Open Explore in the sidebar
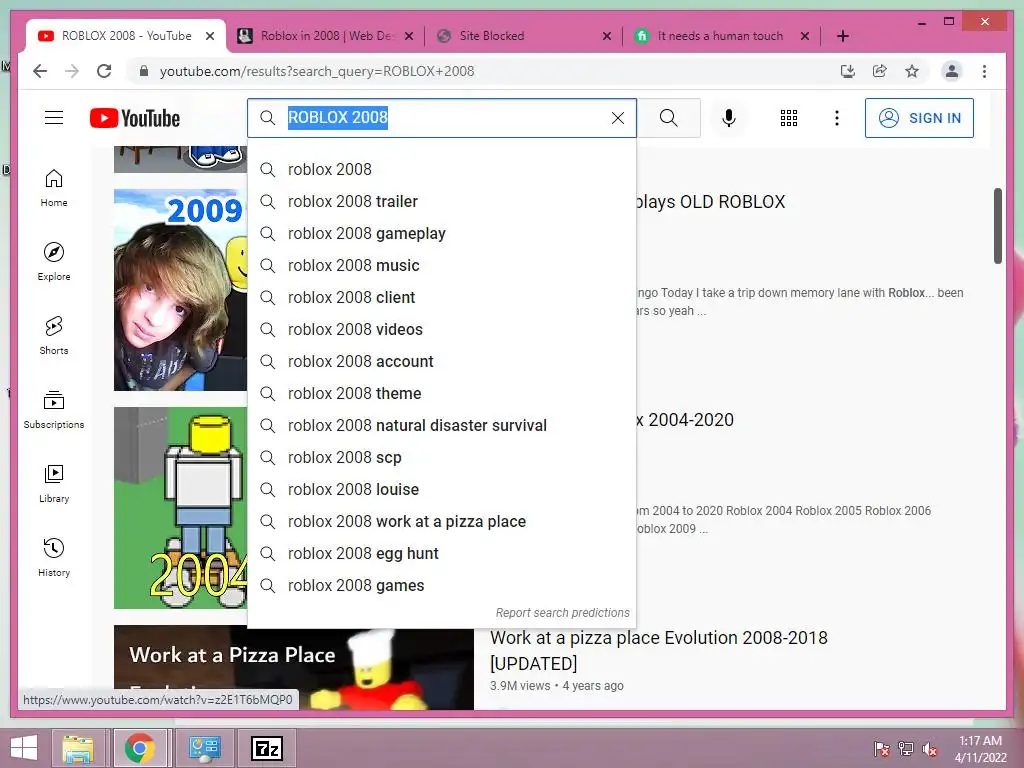 tap(54, 262)
